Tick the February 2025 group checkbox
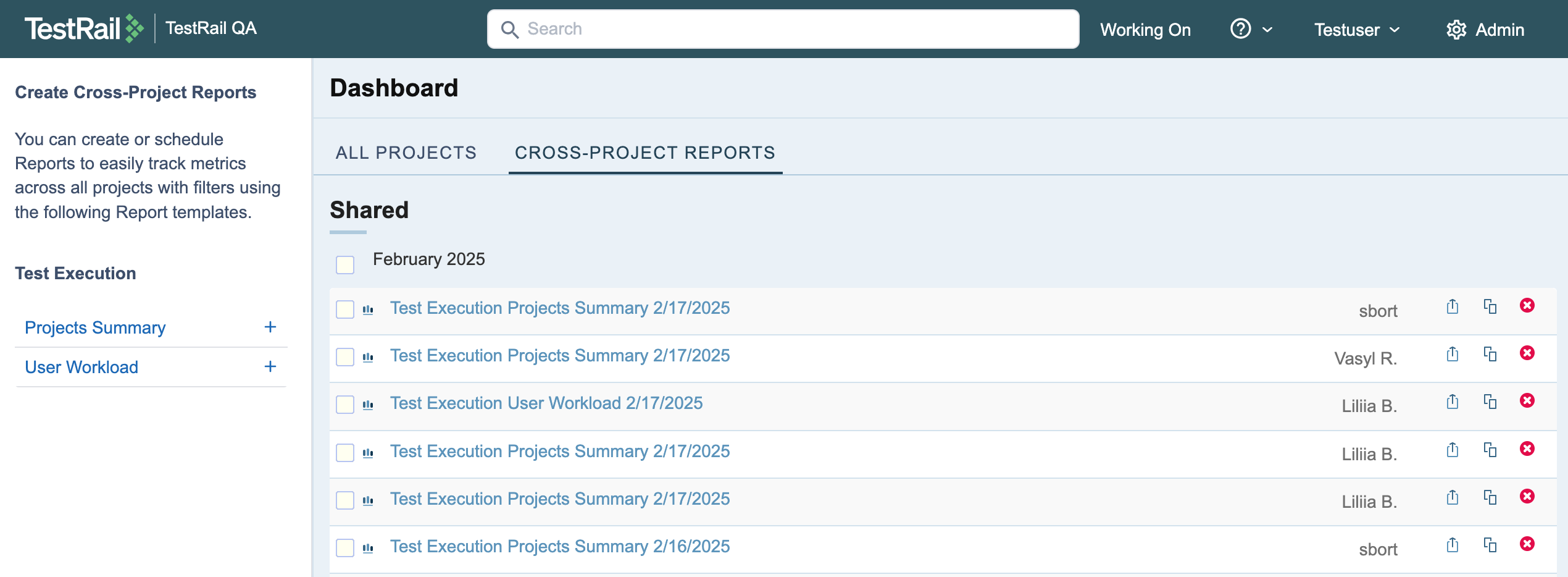This screenshot has height=577, width=1568. click(345, 265)
